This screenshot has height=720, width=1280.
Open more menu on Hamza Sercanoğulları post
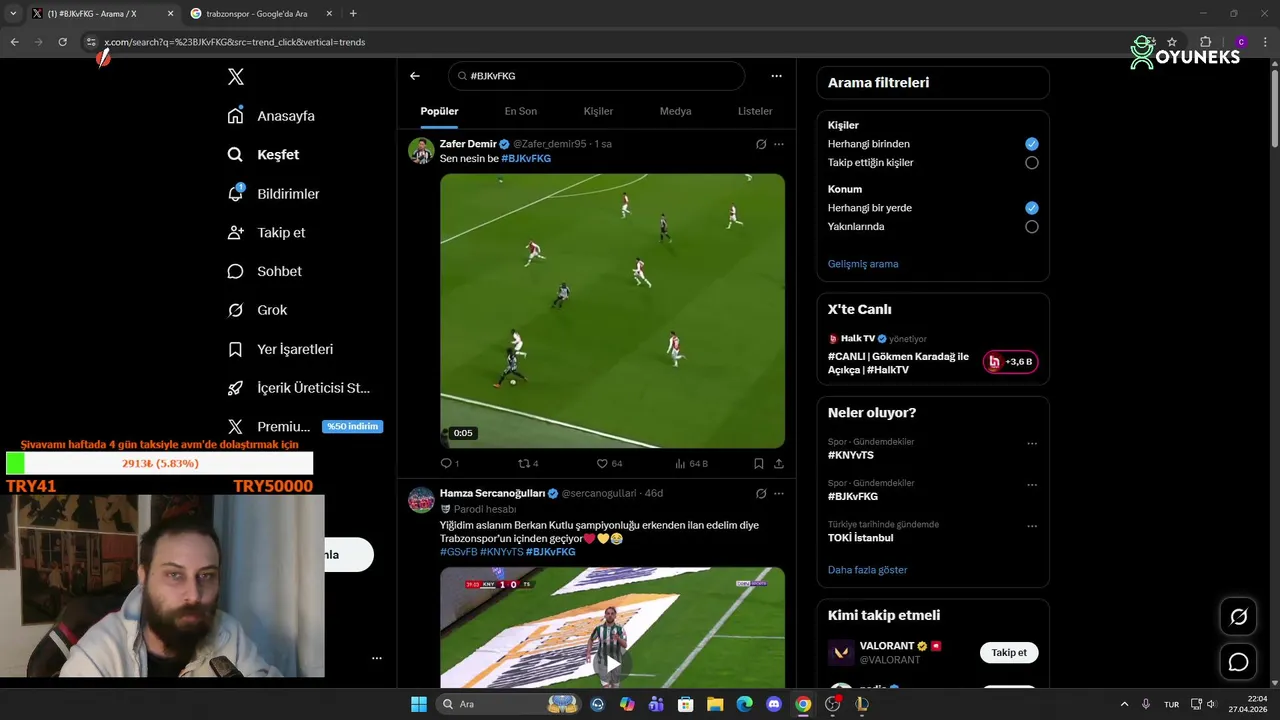pyautogui.click(x=779, y=493)
